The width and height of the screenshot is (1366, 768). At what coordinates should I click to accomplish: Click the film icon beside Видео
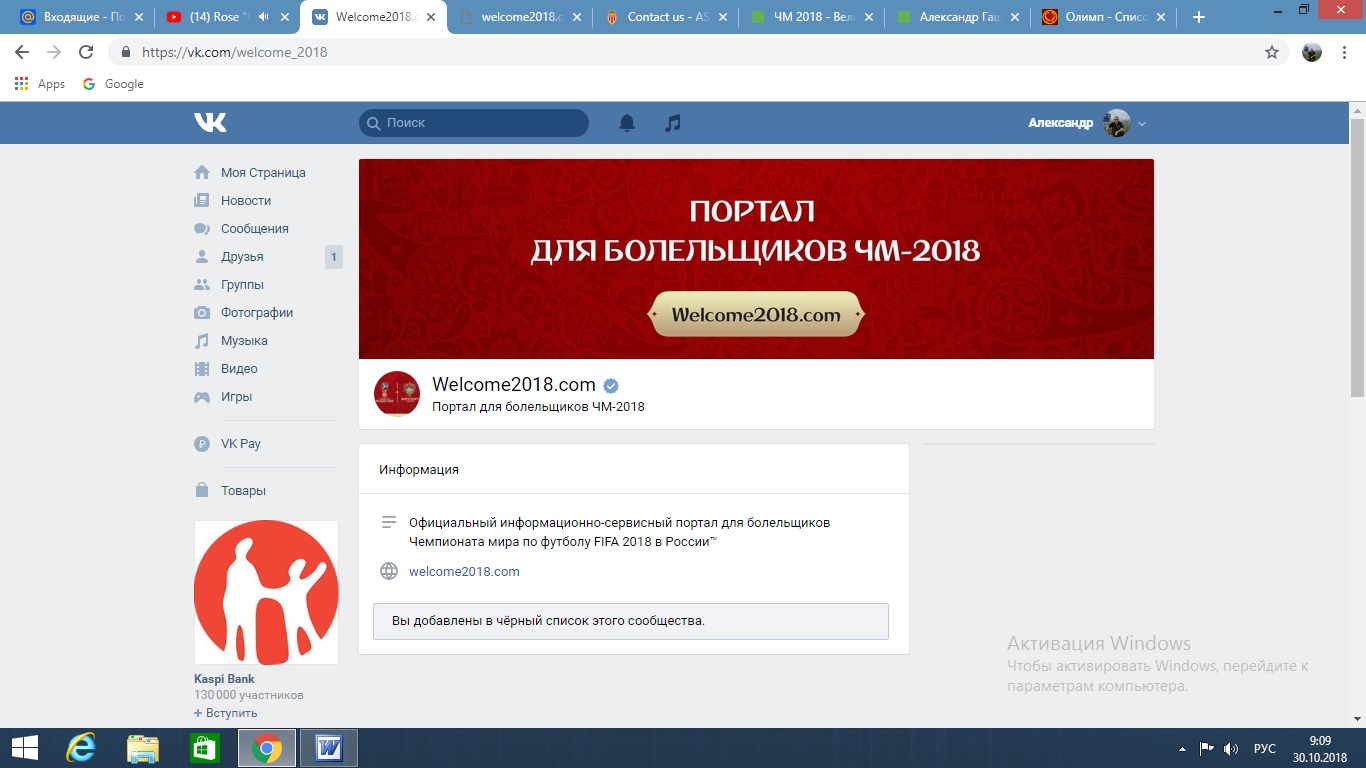click(202, 368)
